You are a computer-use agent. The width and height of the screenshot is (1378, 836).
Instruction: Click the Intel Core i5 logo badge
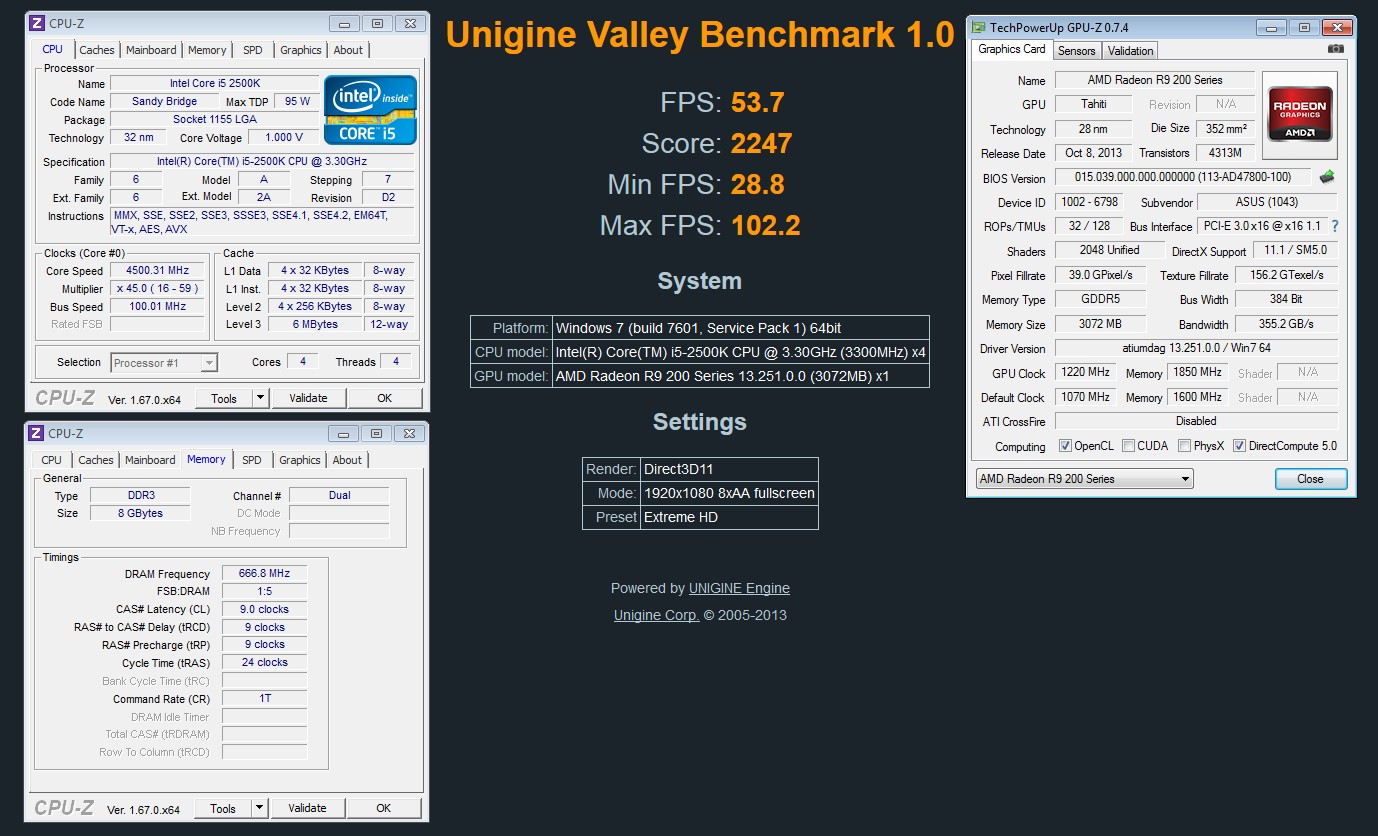370,110
